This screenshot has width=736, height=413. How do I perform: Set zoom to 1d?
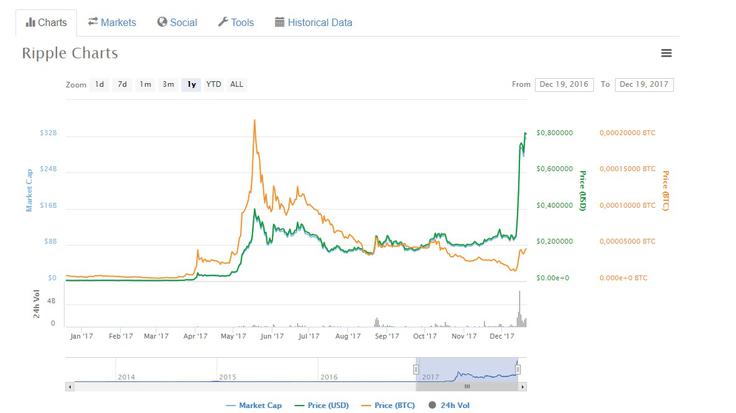[x=100, y=84]
